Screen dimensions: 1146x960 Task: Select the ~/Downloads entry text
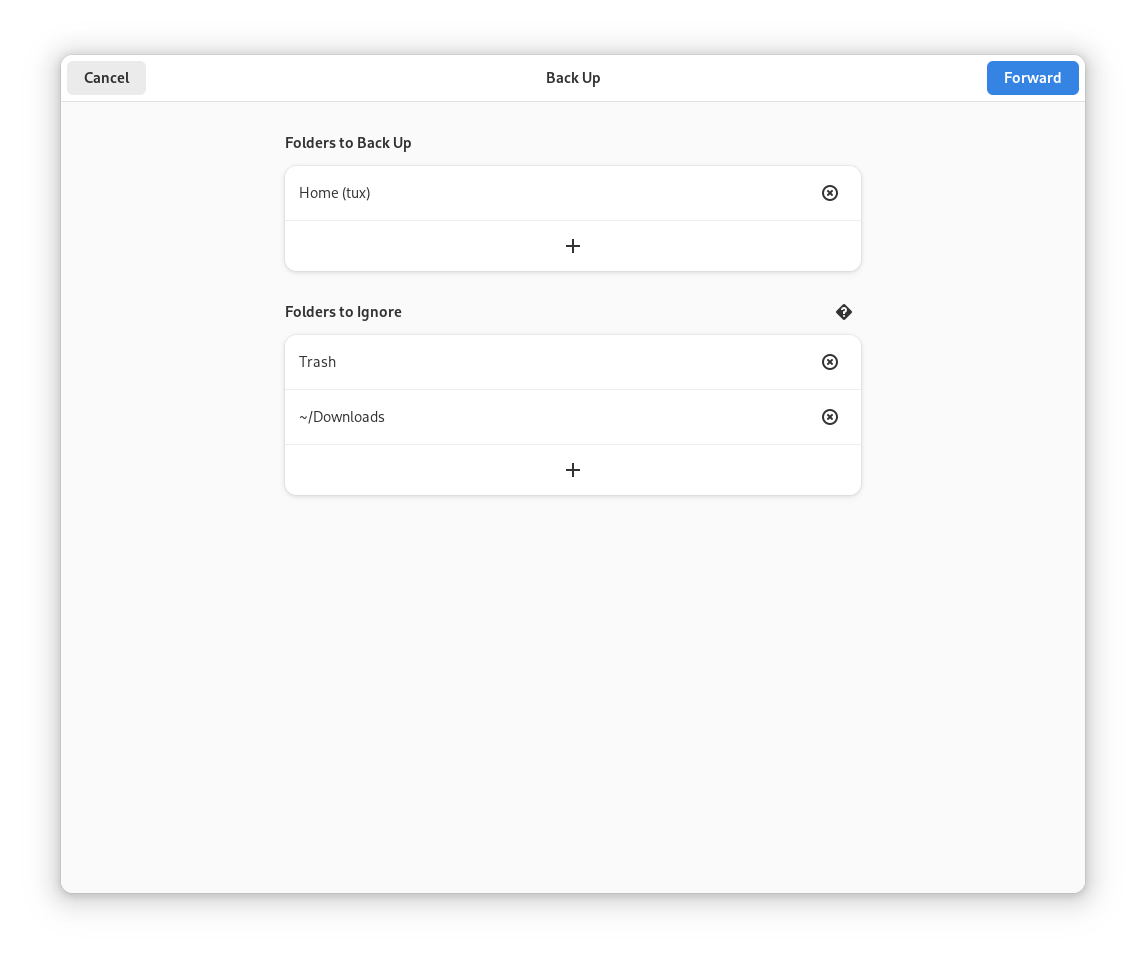(342, 417)
